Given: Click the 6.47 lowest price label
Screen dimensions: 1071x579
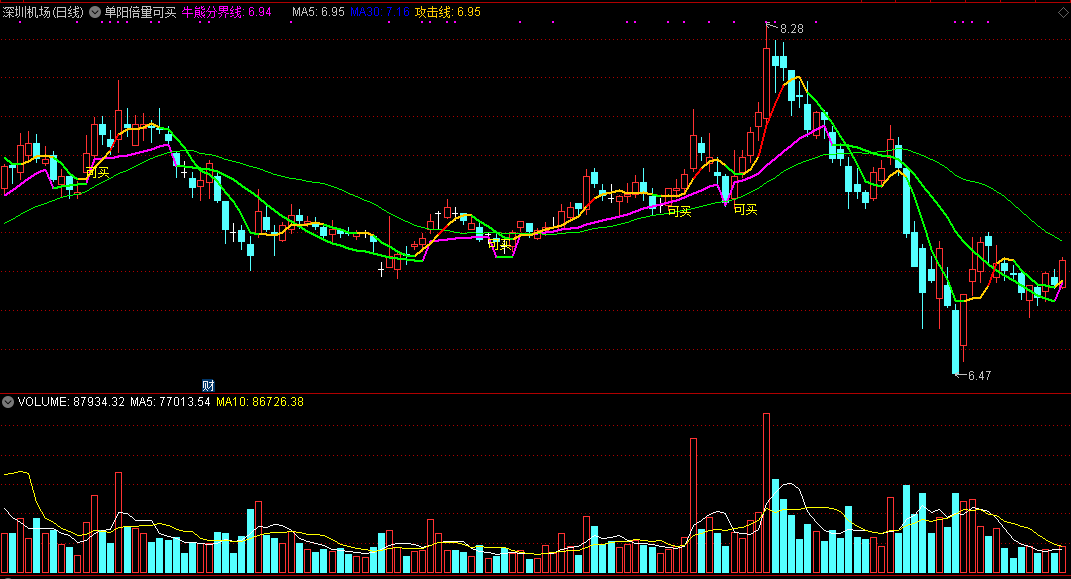Looking at the screenshot, I should coord(979,376).
